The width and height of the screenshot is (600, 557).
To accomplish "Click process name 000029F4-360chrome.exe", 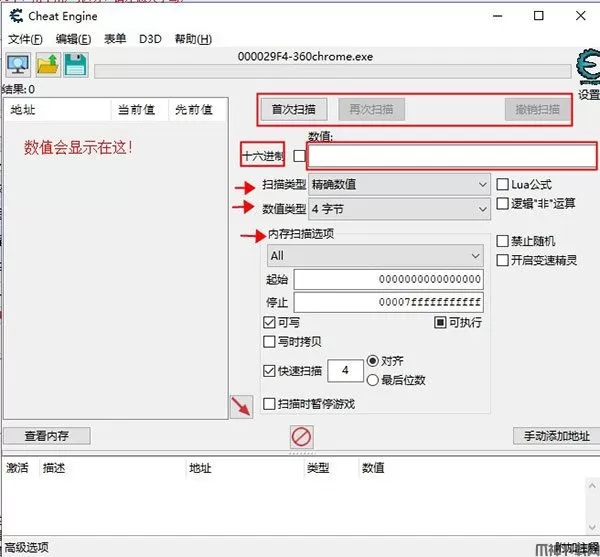I will [305, 57].
